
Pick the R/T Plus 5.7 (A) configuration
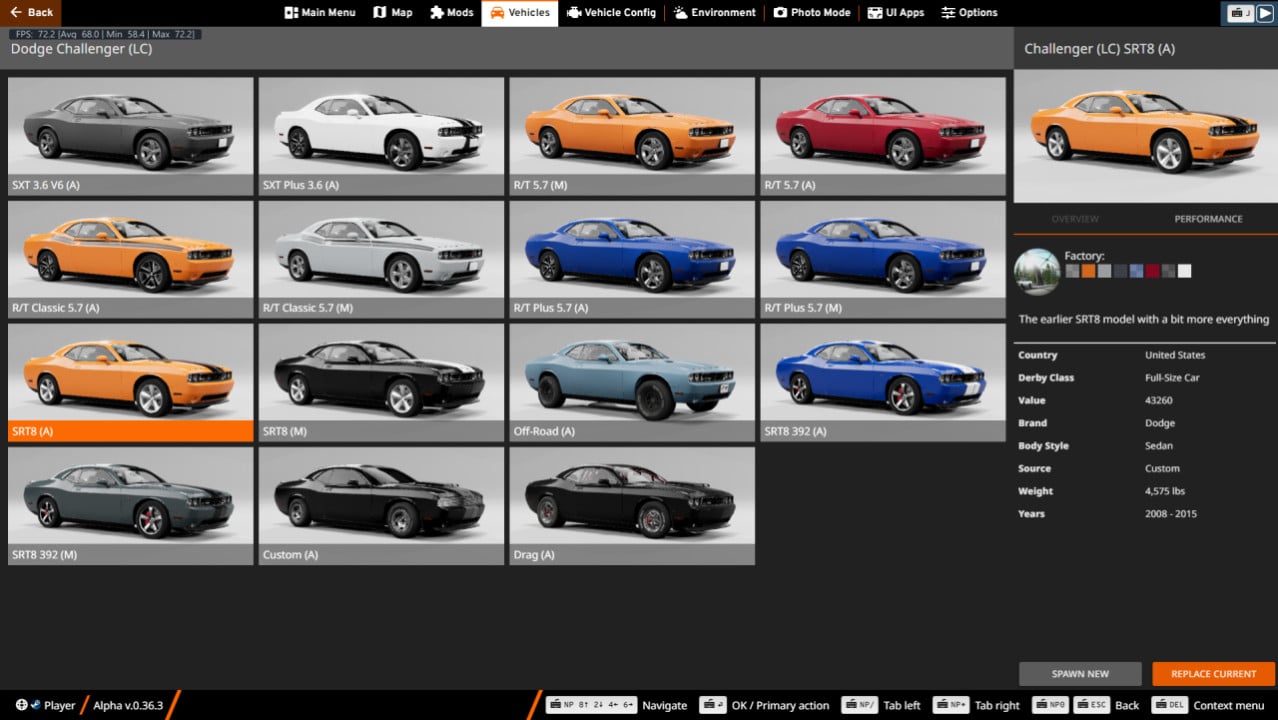click(632, 259)
